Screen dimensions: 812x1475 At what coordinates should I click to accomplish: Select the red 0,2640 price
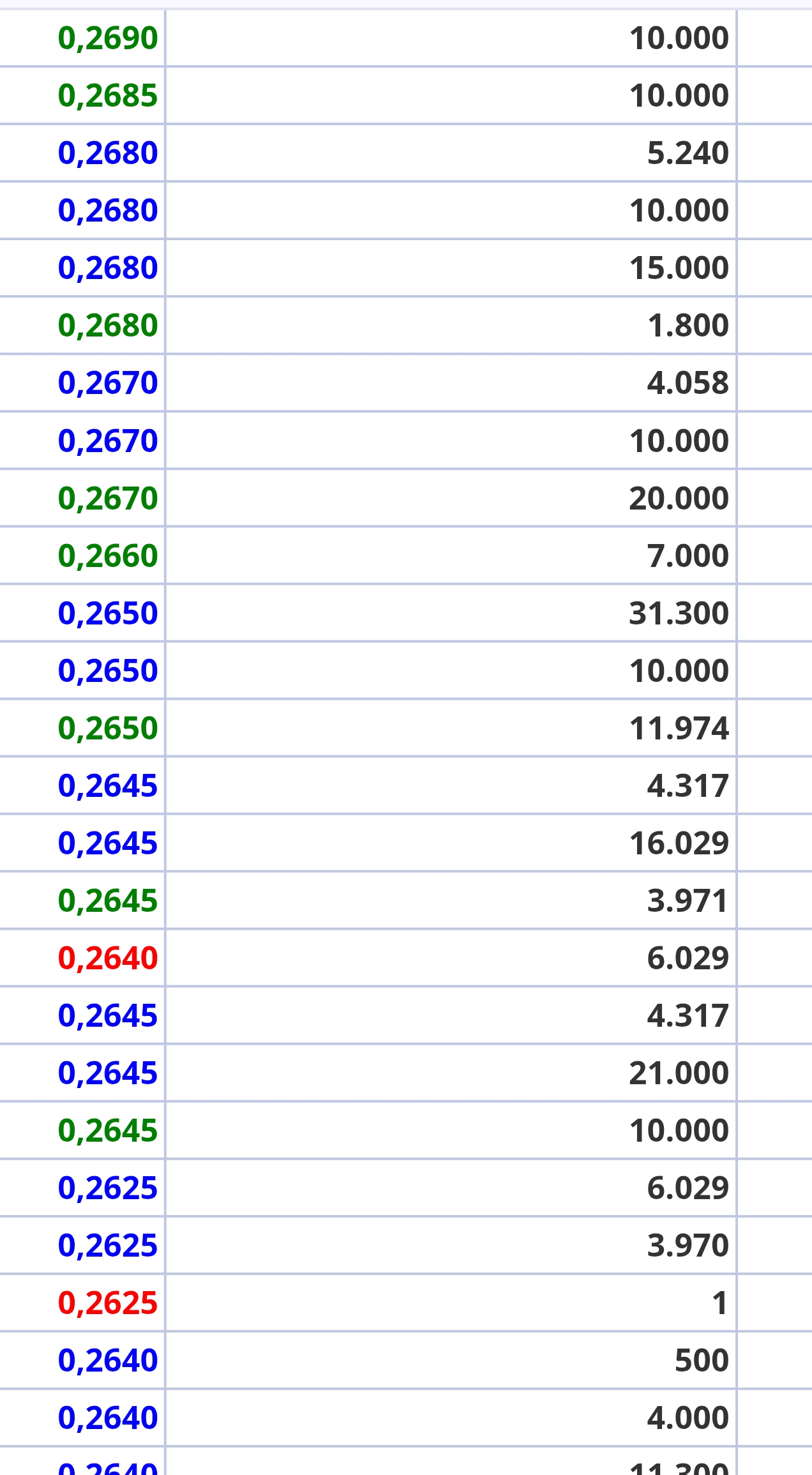coord(107,958)
